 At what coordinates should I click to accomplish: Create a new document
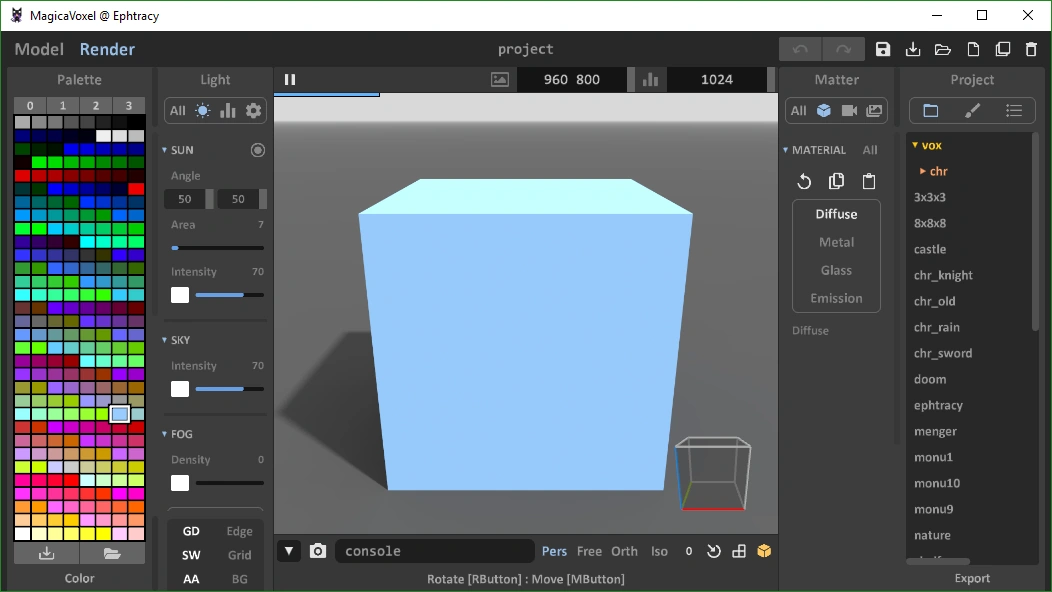972,48
